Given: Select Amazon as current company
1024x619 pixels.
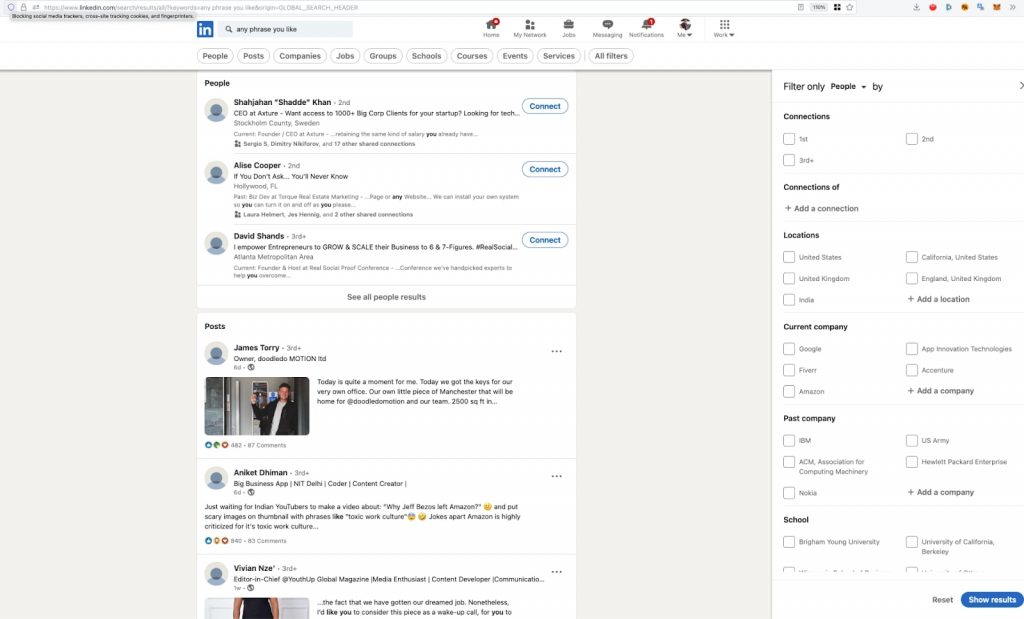Looking at the screenshot, I should pos(789,391).
